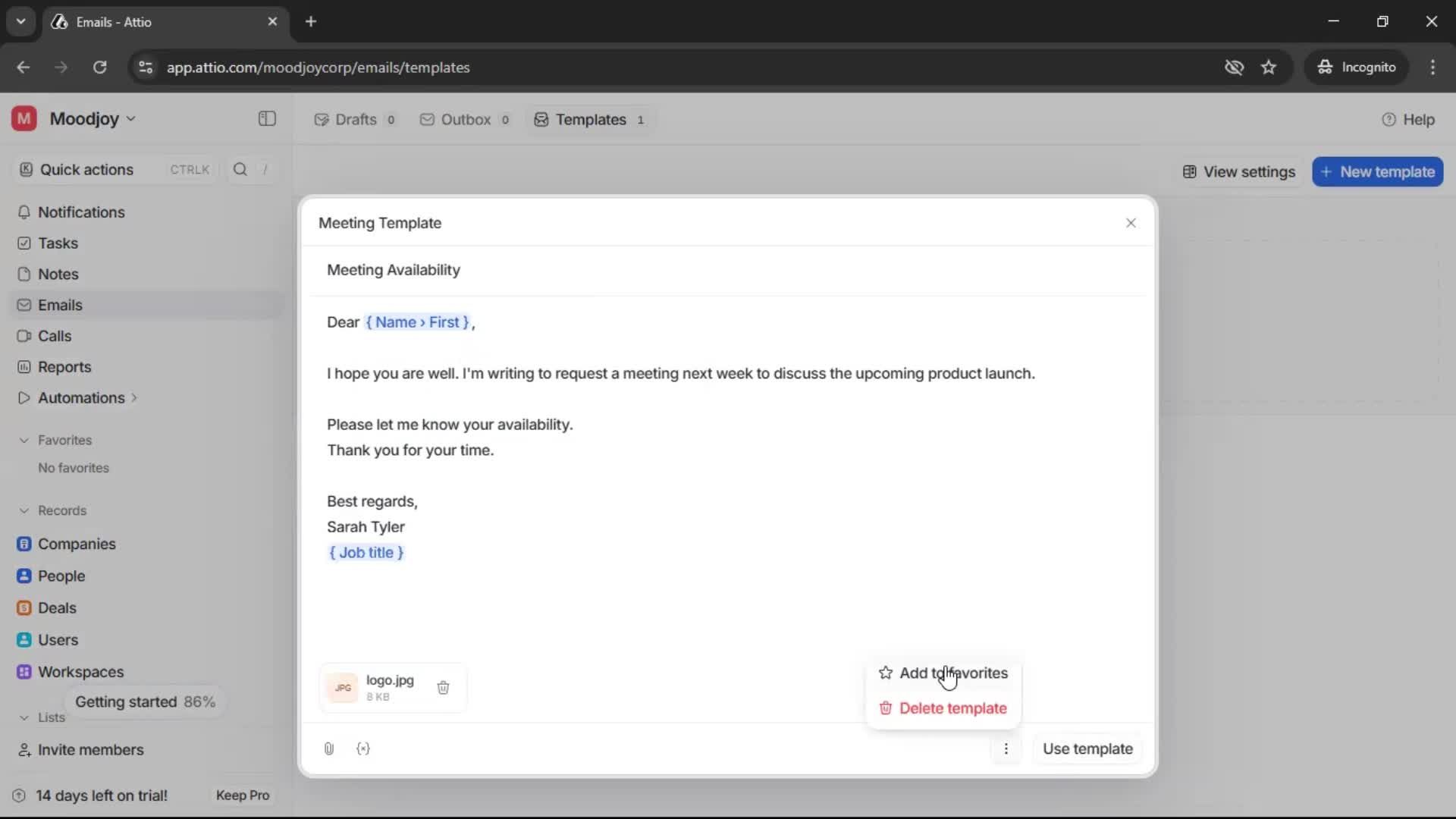
Task: Create a New template
Action: coord(1378,171)
